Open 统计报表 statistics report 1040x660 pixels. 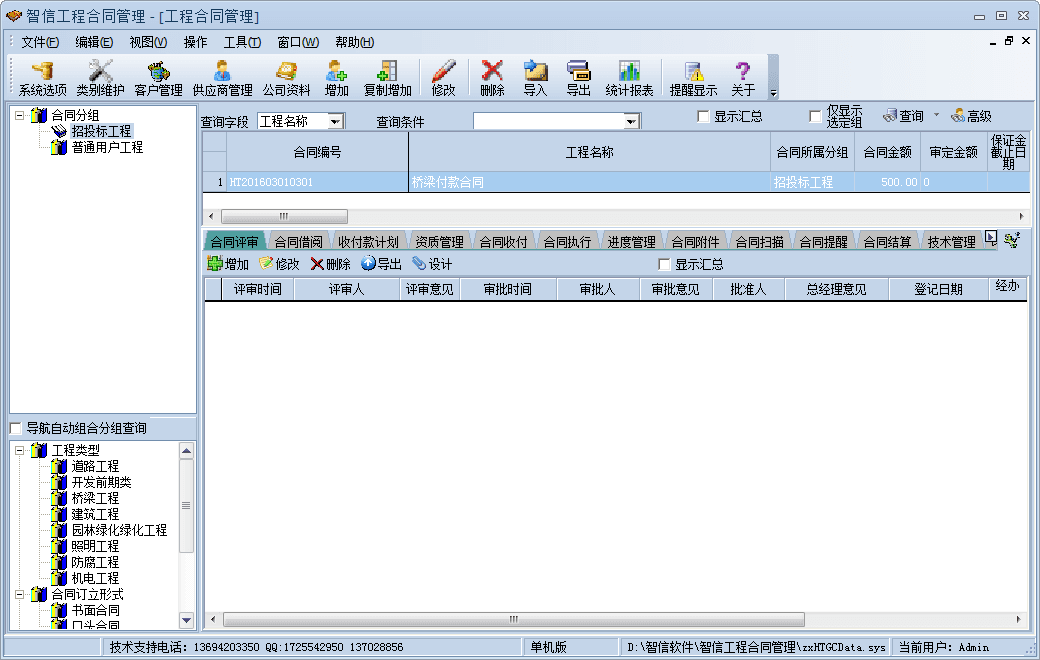tap(629, 78)
